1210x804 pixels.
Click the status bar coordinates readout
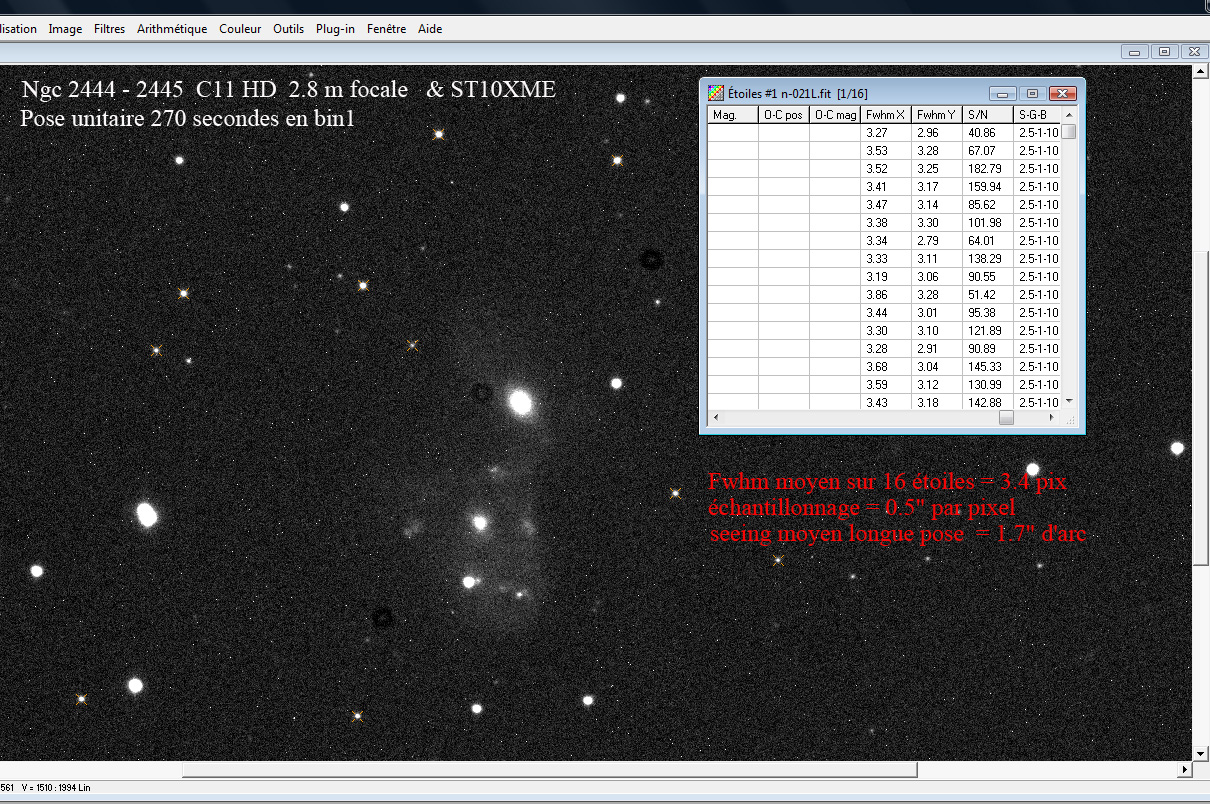[46, 788]
